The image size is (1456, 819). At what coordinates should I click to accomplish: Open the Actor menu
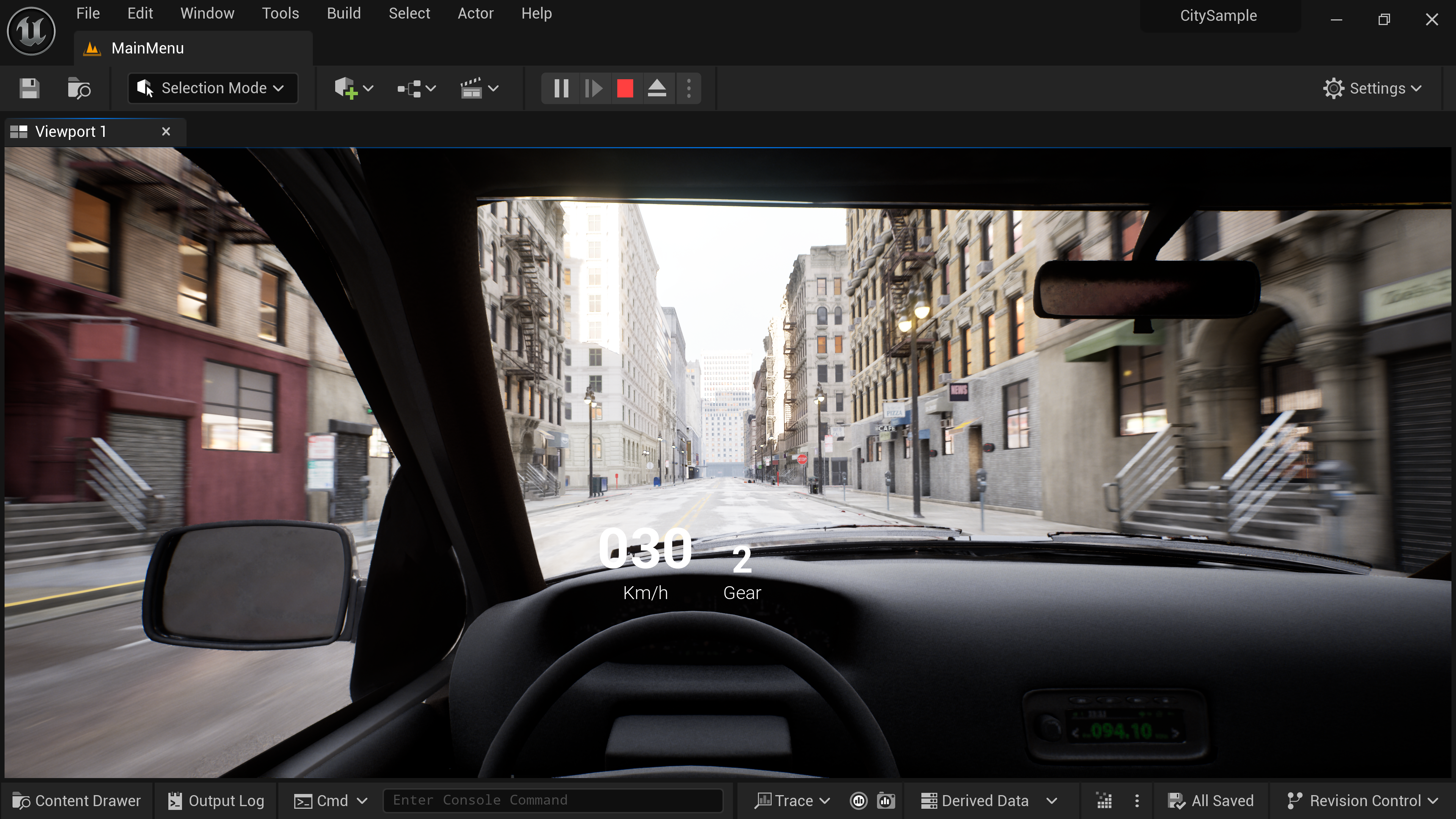(x=475, y=14)
